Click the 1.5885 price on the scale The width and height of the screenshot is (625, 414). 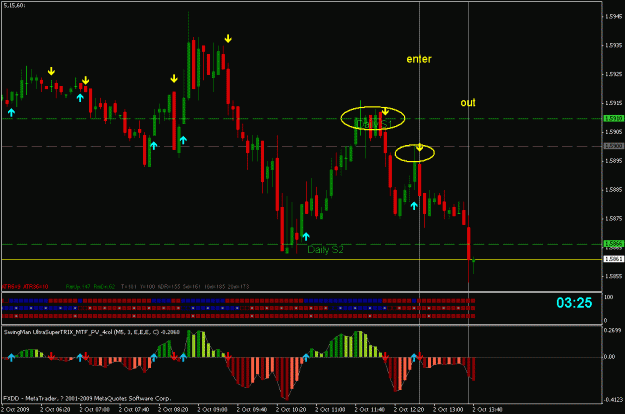(x=614, y=190)
